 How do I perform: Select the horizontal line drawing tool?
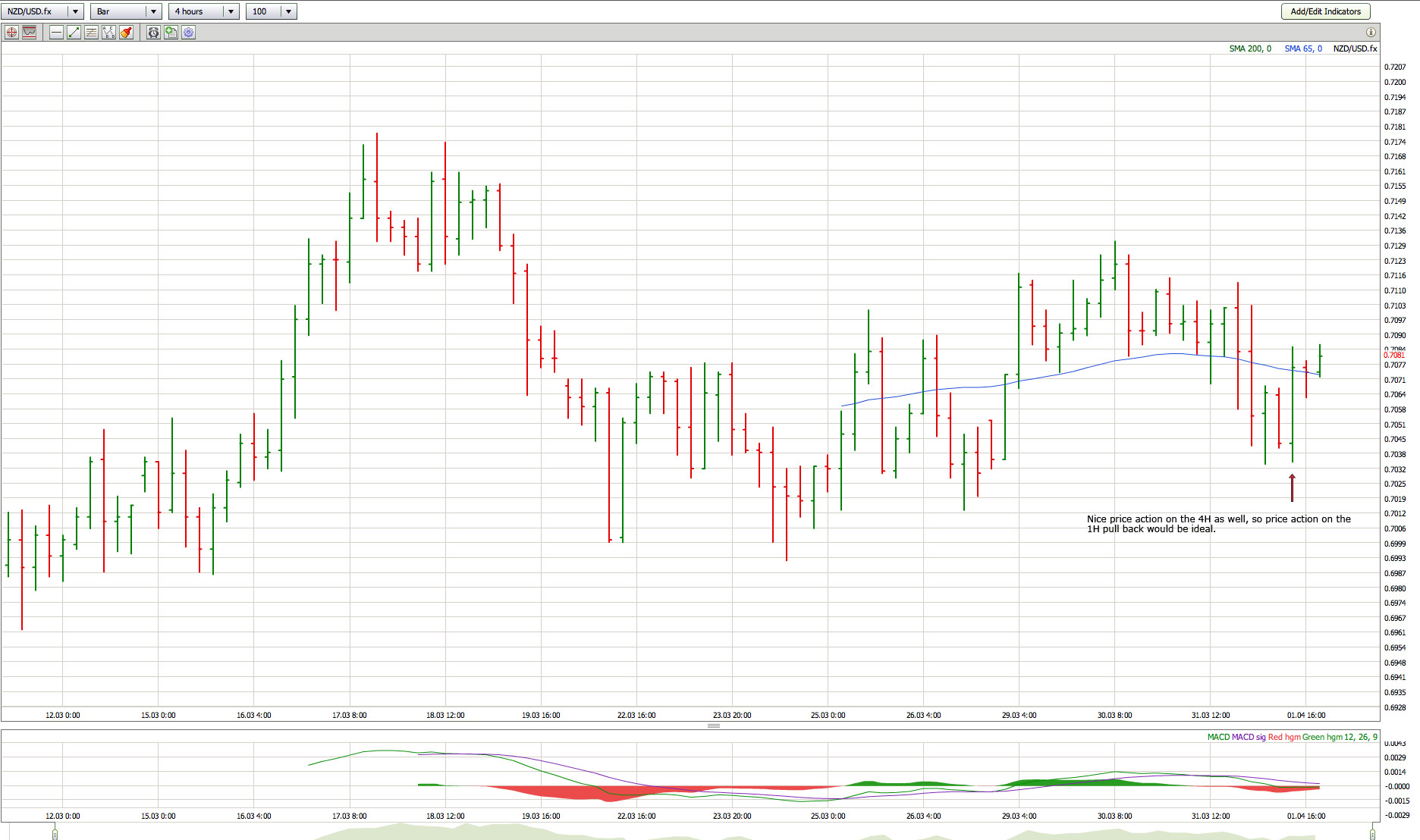pyautogui.click(x=56, y=33)
